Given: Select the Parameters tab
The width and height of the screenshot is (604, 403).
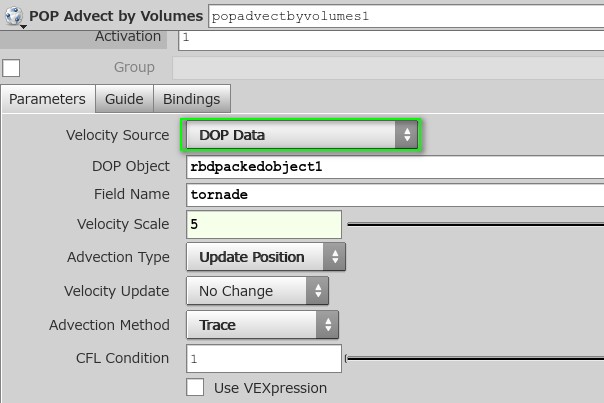Looking at the screenshot, I should tap(47, 99).
